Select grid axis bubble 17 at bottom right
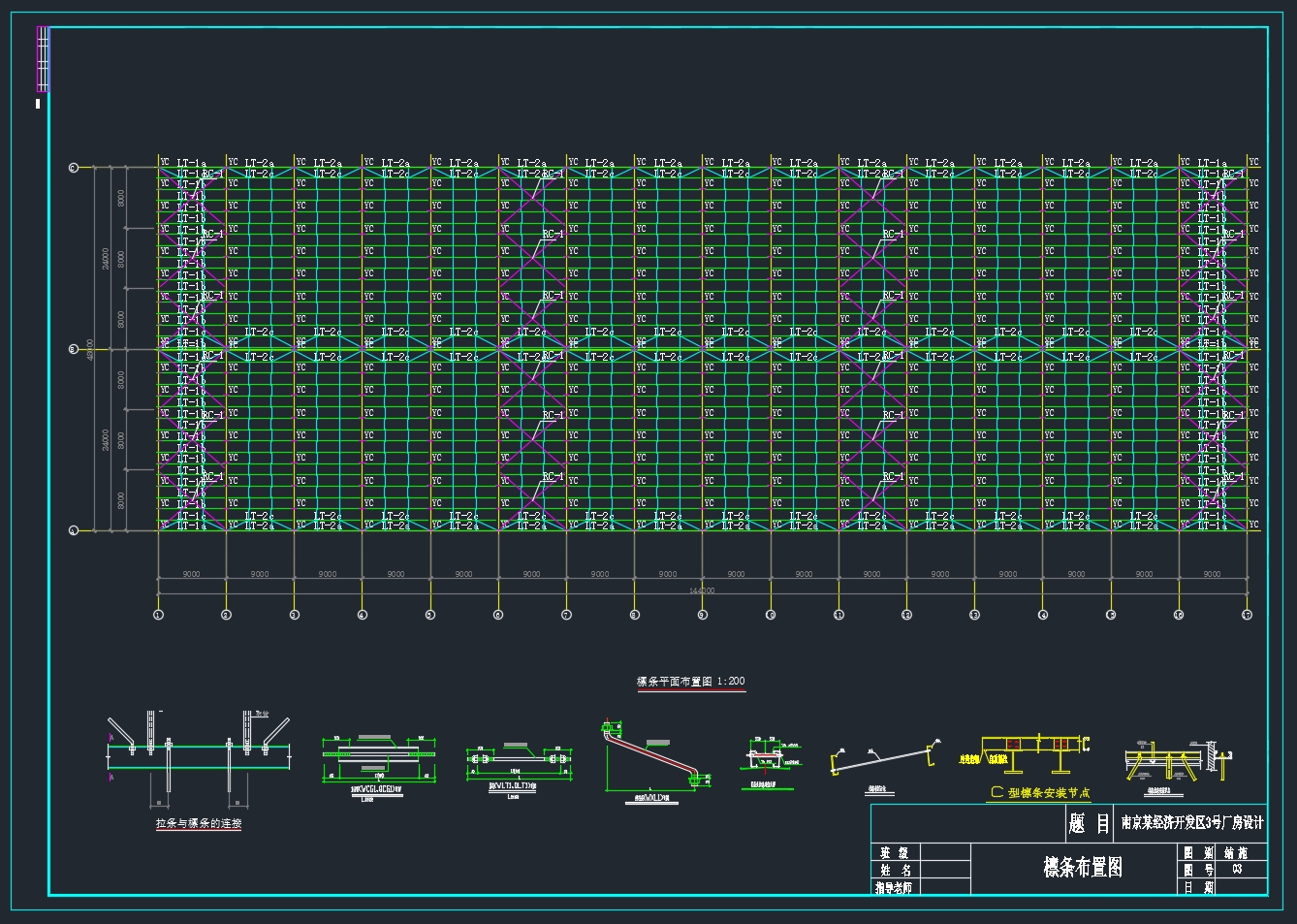The height and width of the screenshot is (924, 1297). pyautogui.click(x=1247, y=615)
